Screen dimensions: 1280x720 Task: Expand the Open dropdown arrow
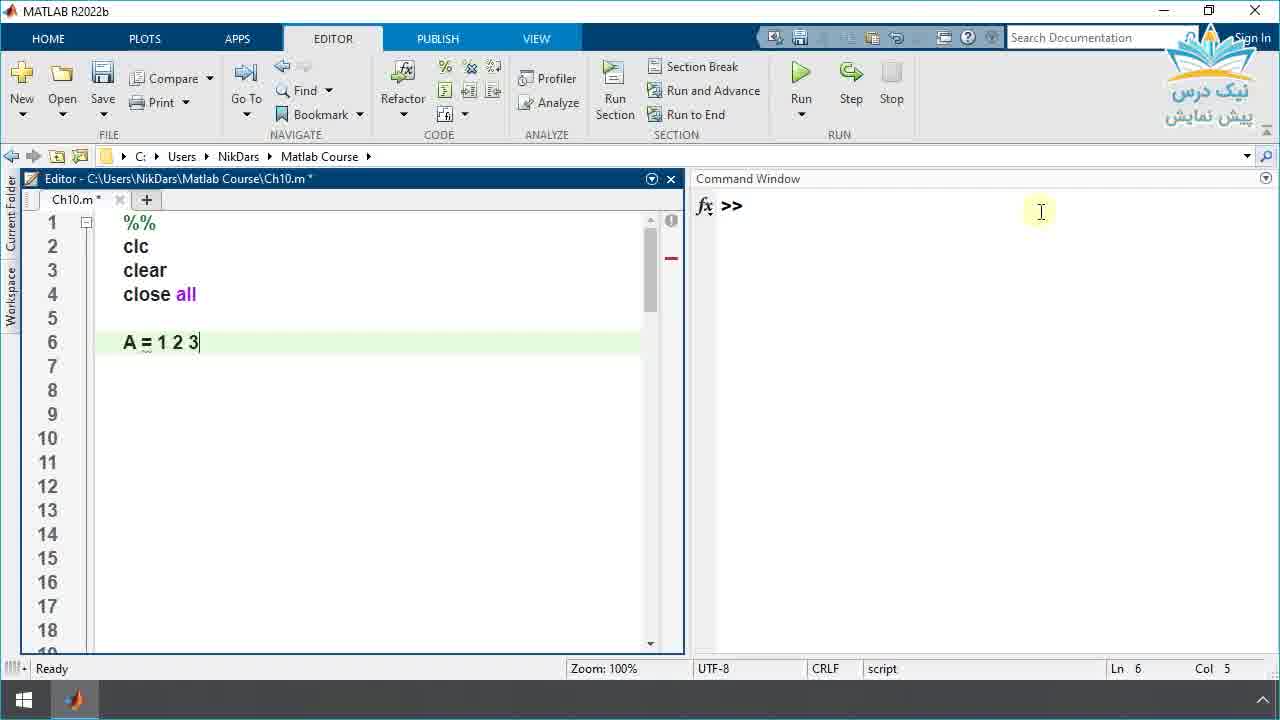click(x=62, y=114)
